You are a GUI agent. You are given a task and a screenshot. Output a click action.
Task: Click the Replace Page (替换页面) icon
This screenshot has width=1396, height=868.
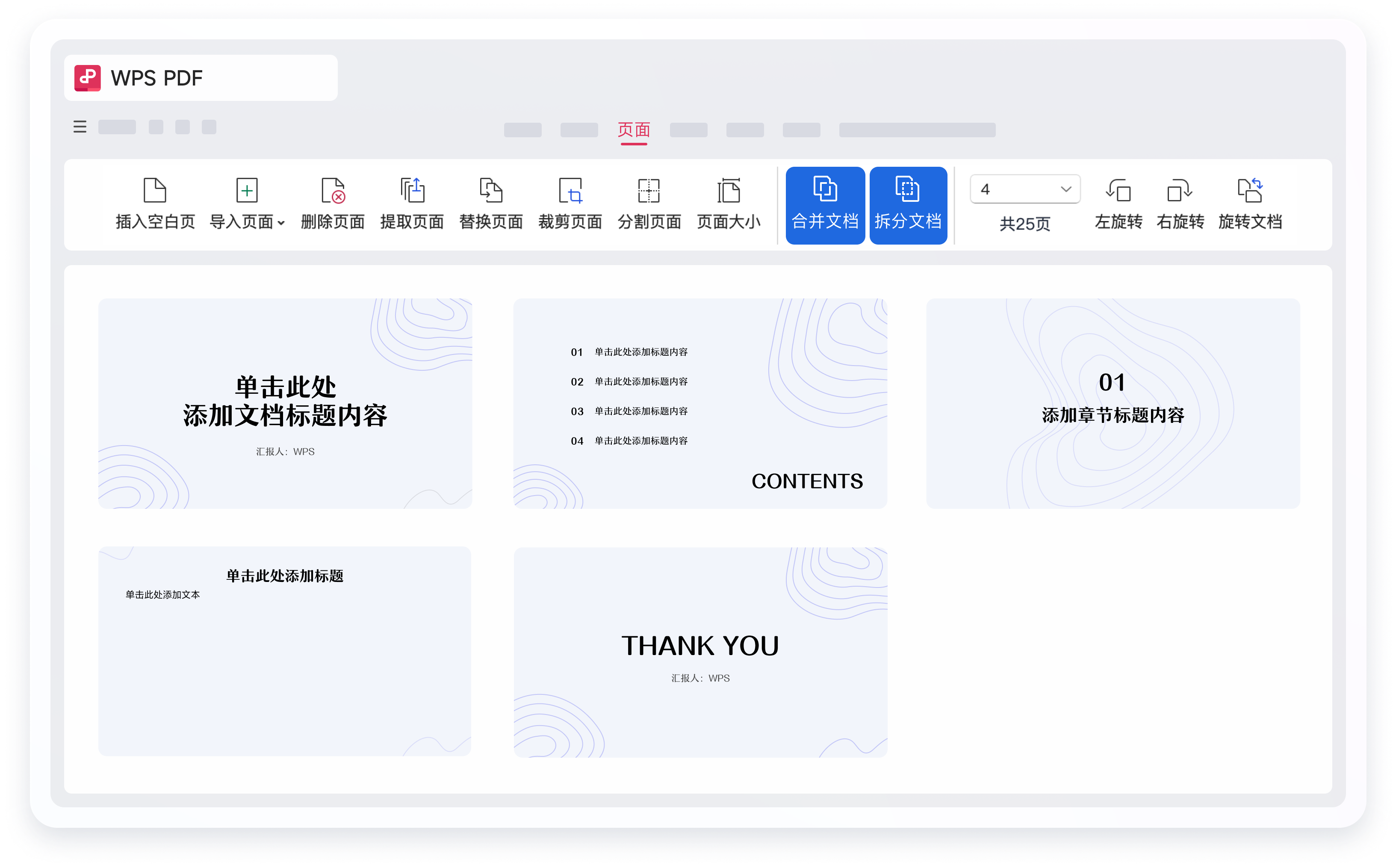click(x=491, y=191)
